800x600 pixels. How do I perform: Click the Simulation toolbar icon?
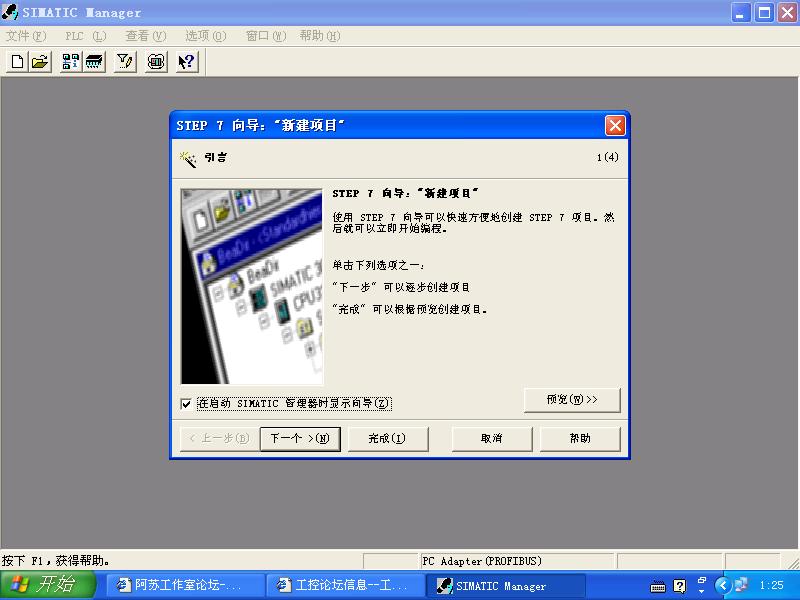(156, 62)
